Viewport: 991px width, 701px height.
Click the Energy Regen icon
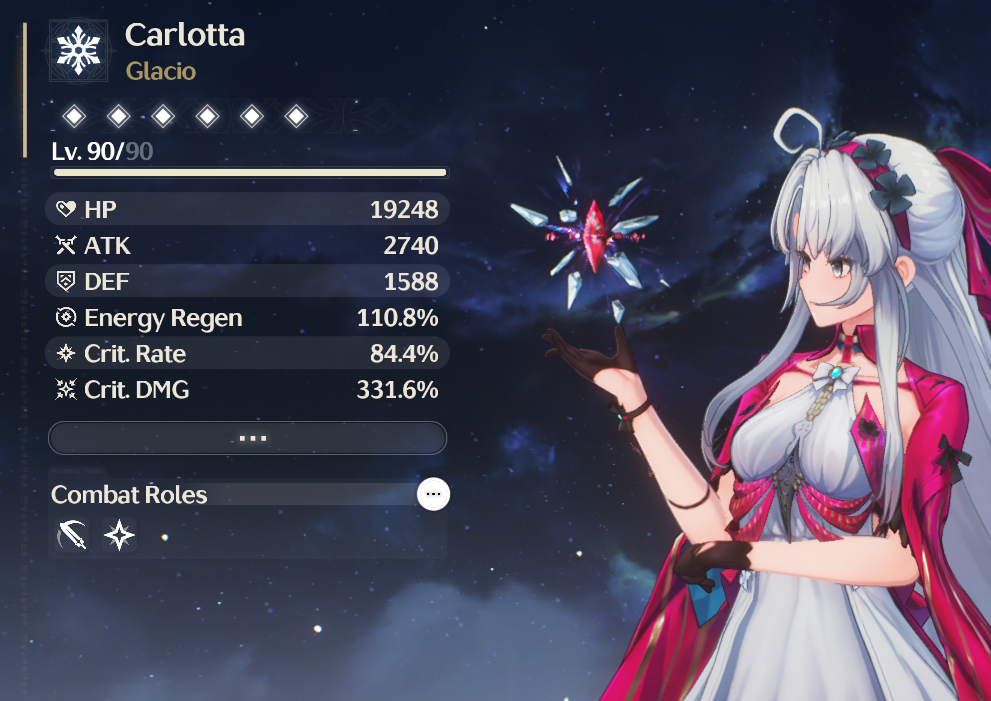66,317
